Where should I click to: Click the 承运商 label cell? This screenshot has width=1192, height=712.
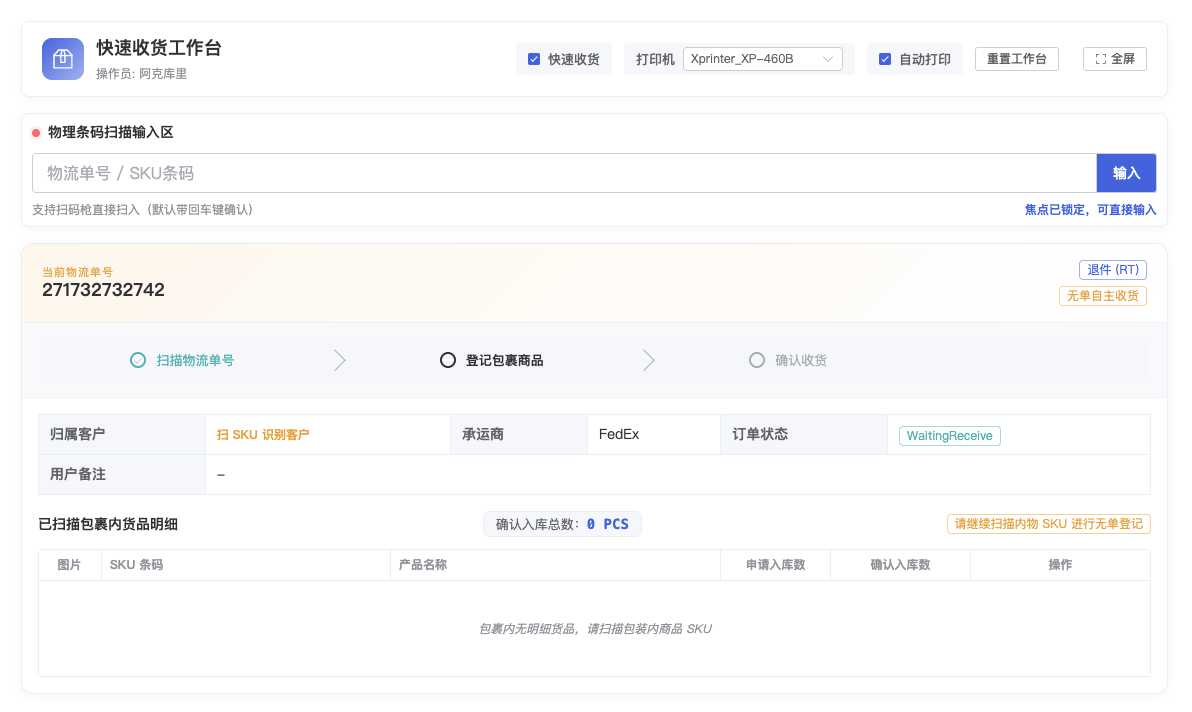click(x=518, y=435)
